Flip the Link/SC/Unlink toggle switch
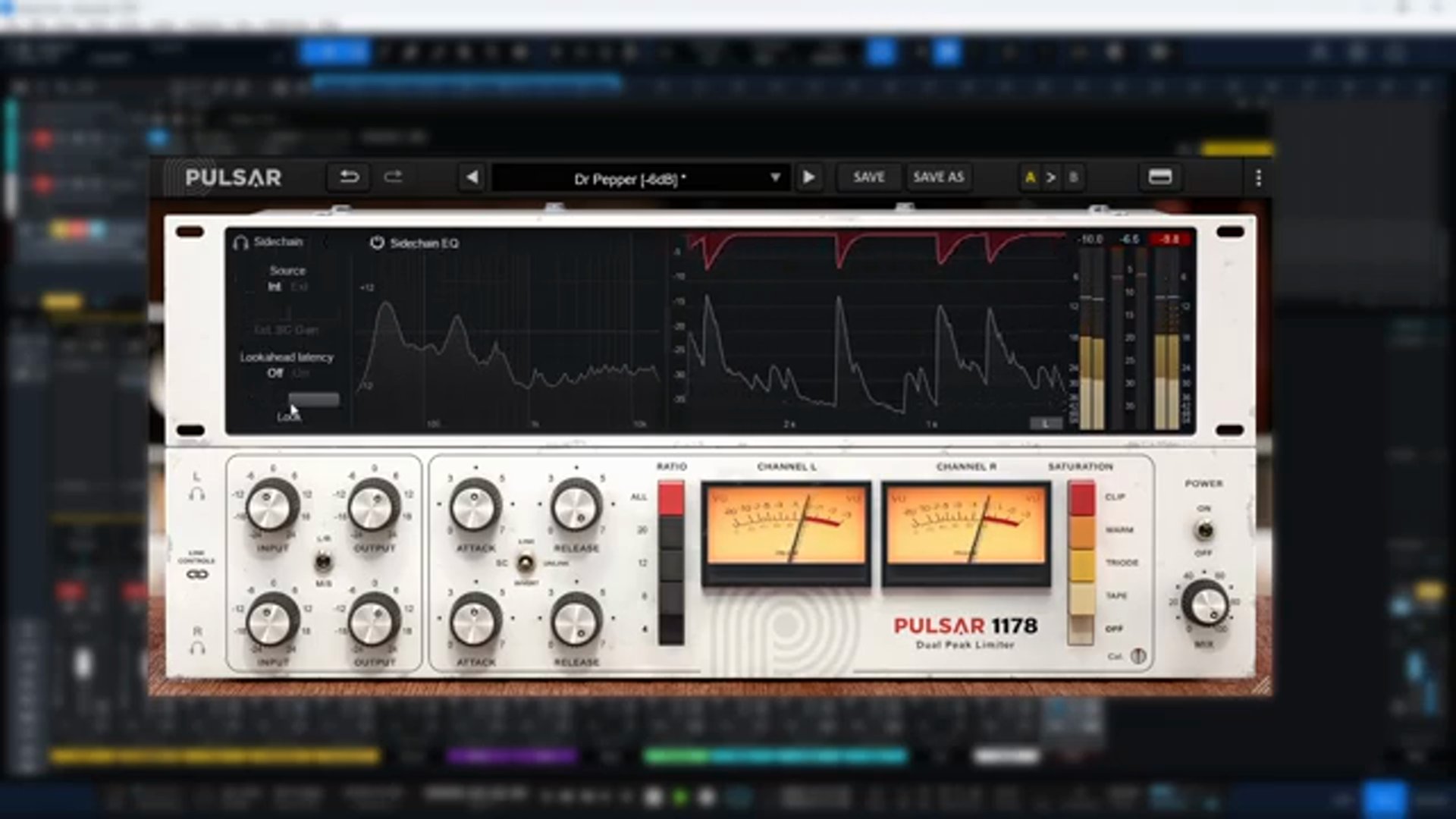1456x819 pixels. click(526, 563)
